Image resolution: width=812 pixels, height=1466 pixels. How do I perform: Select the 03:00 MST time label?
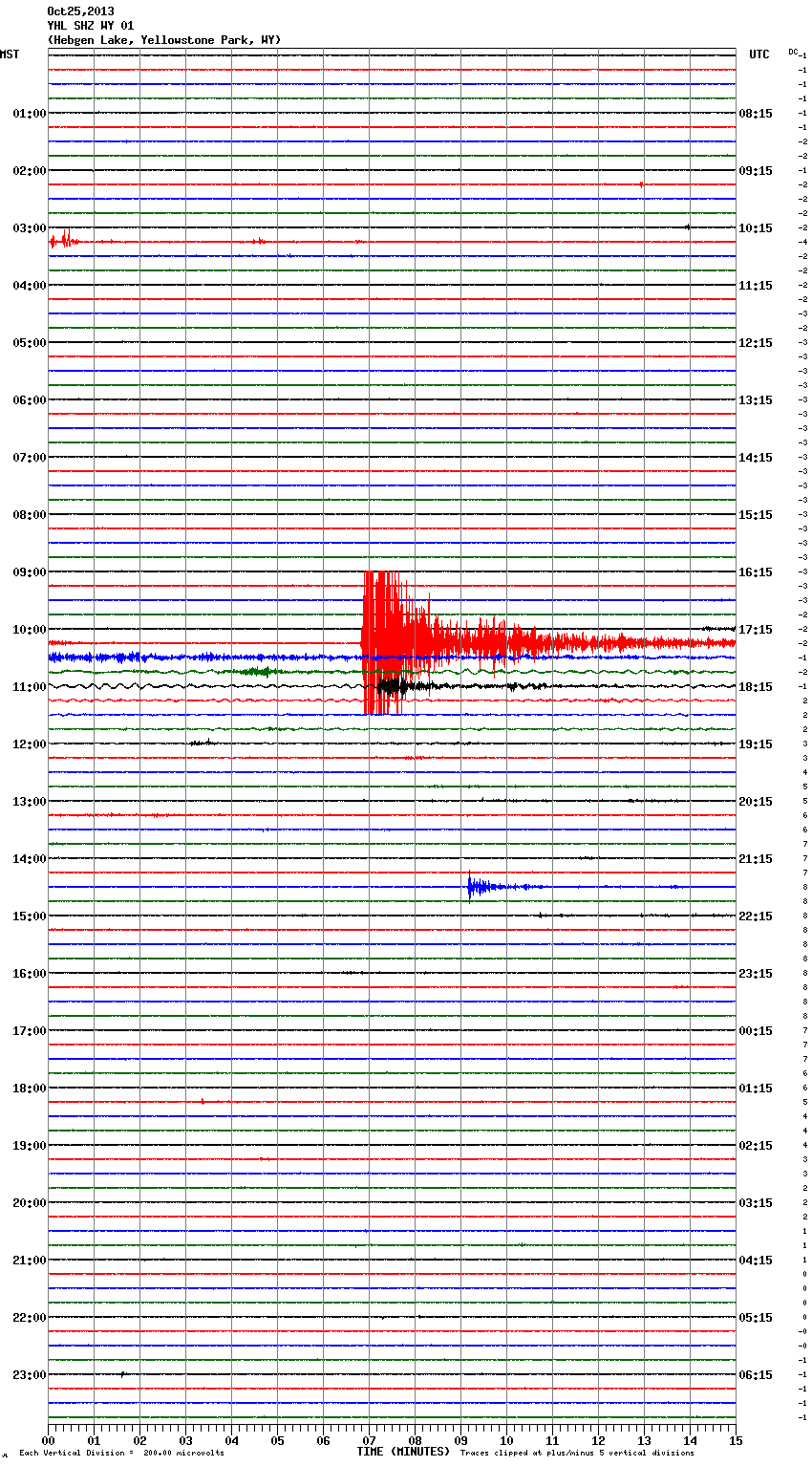point(29,228)
